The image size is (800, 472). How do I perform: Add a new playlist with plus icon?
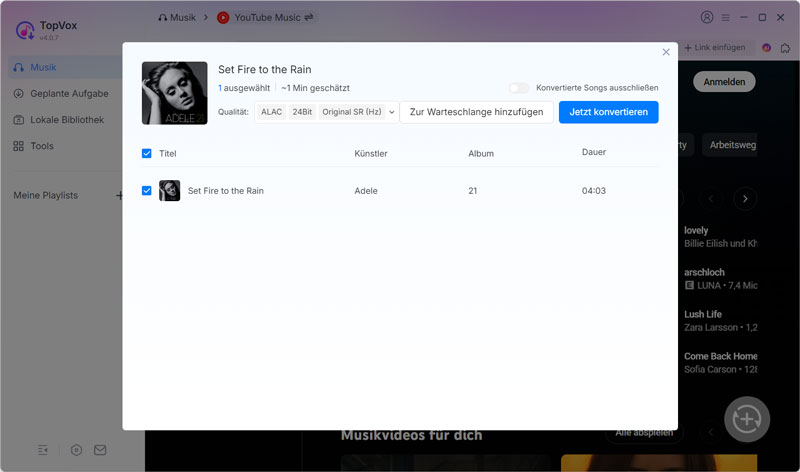(120, 195)
